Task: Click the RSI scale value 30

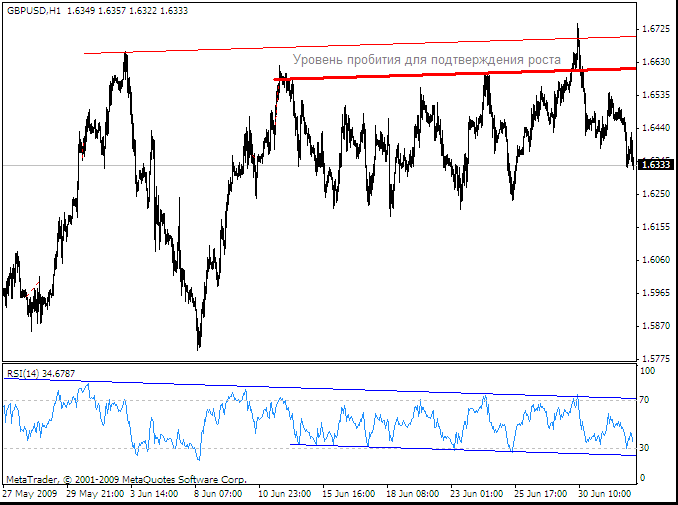Action: tap(644, 448)
